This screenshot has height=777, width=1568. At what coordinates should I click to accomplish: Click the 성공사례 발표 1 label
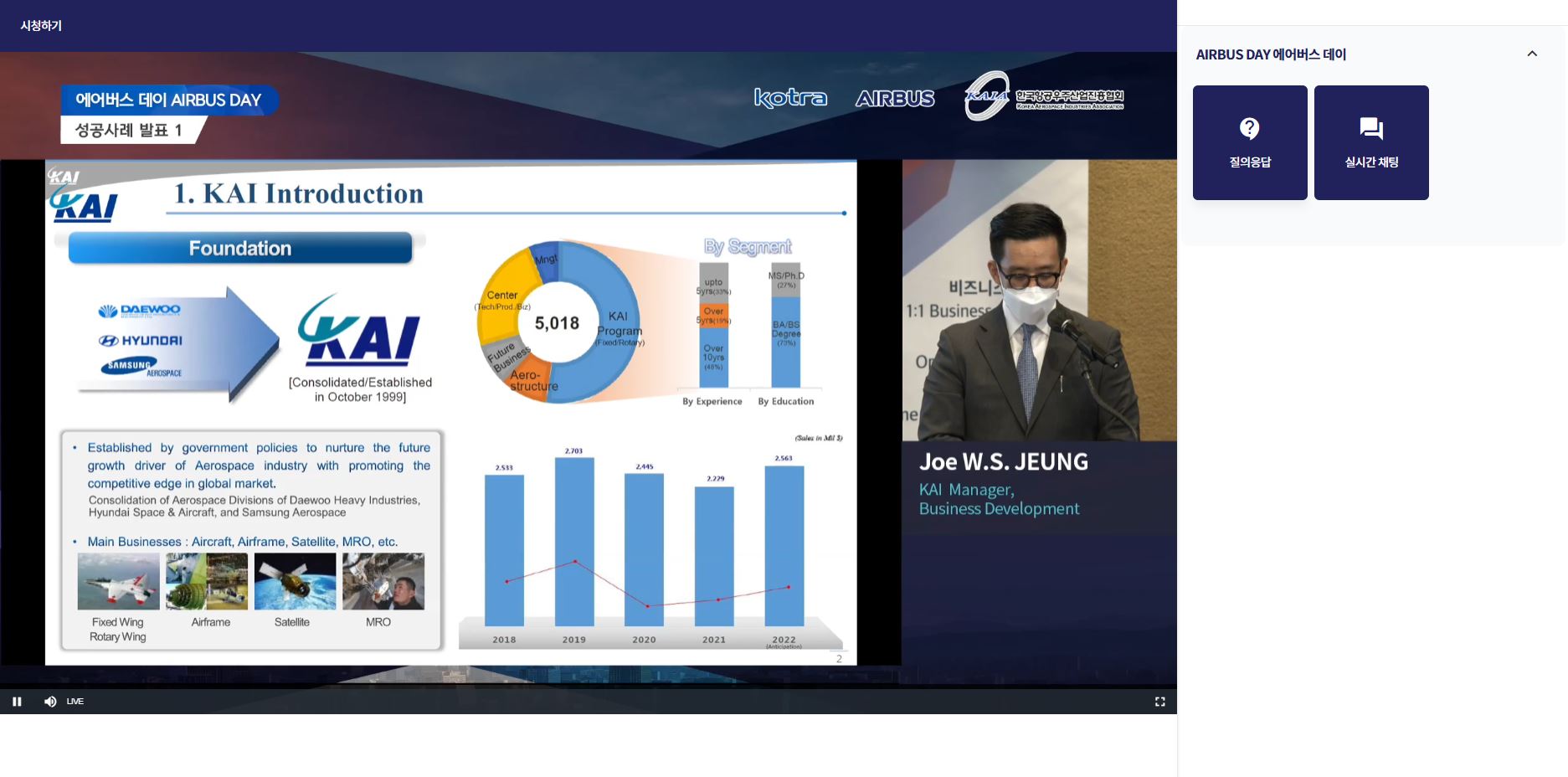click(129, 130)
